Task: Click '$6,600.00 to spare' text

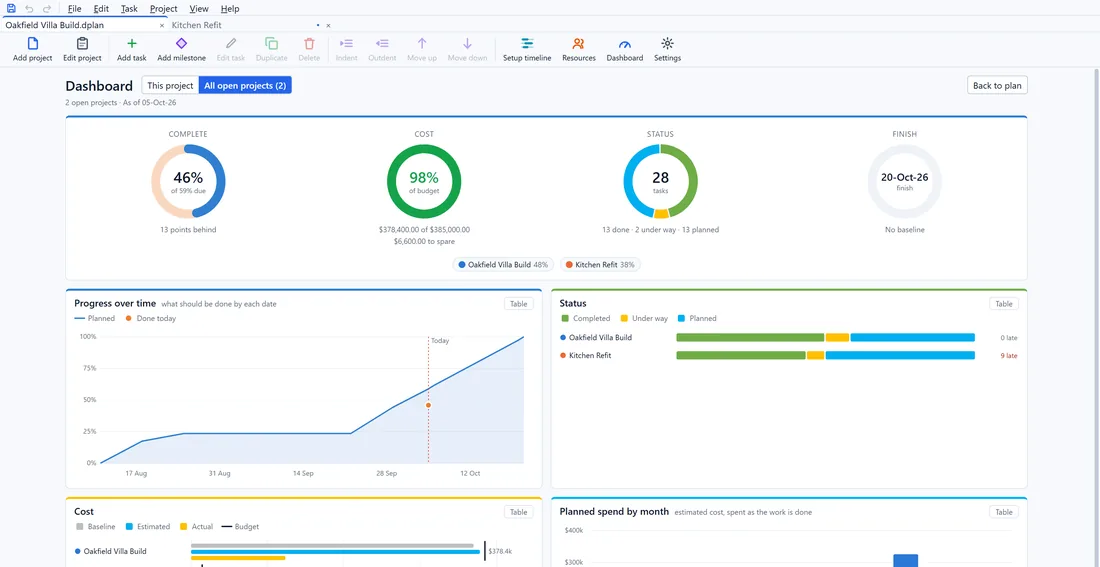Action: 424,241
